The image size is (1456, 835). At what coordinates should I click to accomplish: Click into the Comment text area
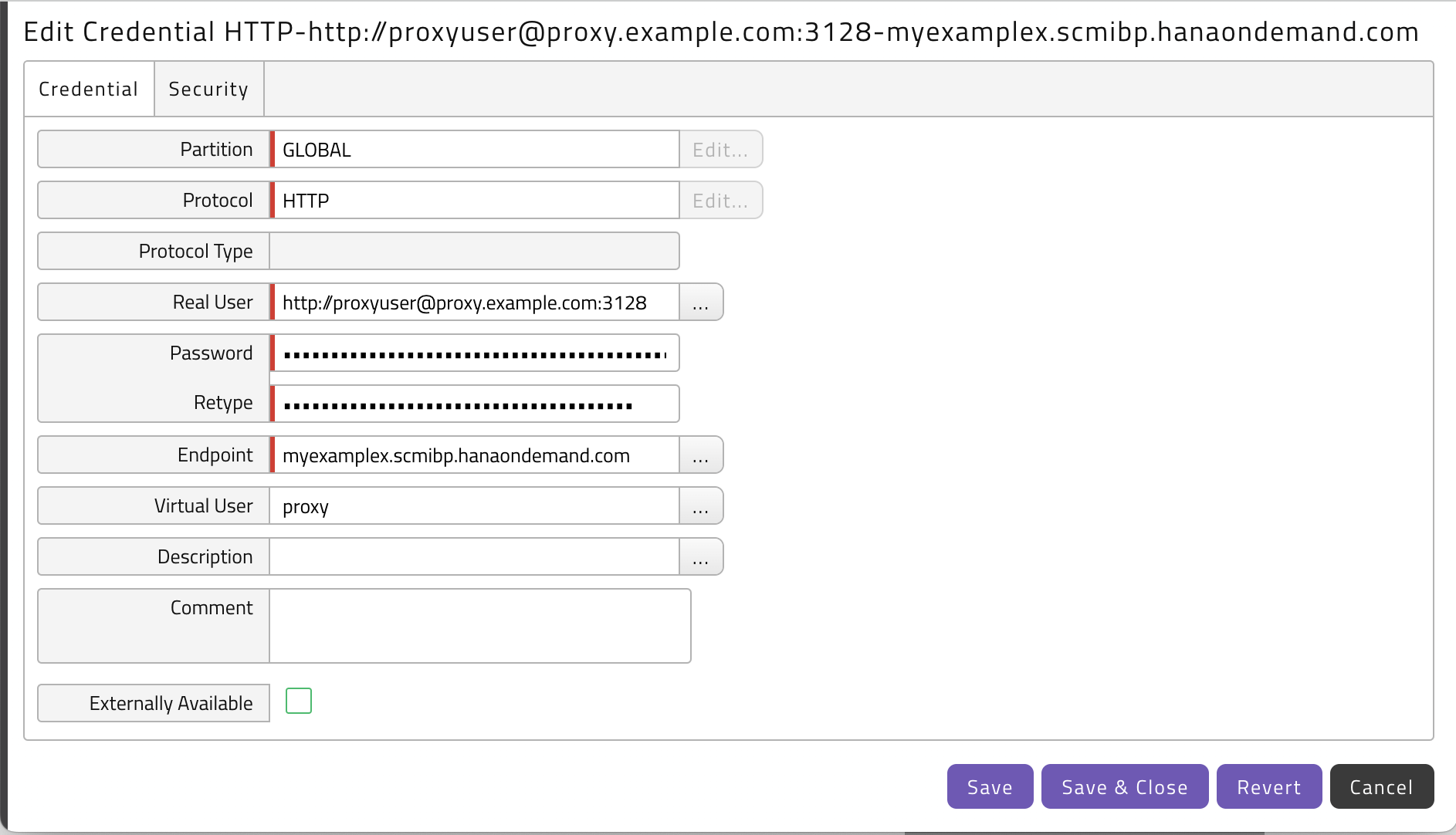click(x=480, y=626)
